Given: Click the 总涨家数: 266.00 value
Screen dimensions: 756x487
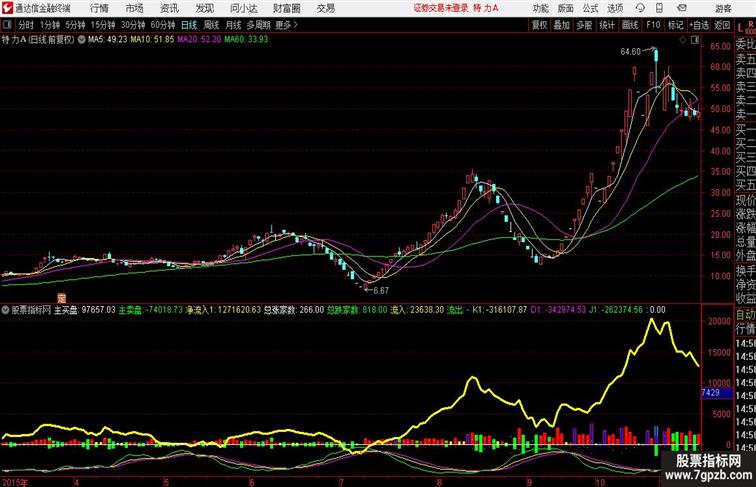Looking at the screenshot, I should click(x=294, y=310).
